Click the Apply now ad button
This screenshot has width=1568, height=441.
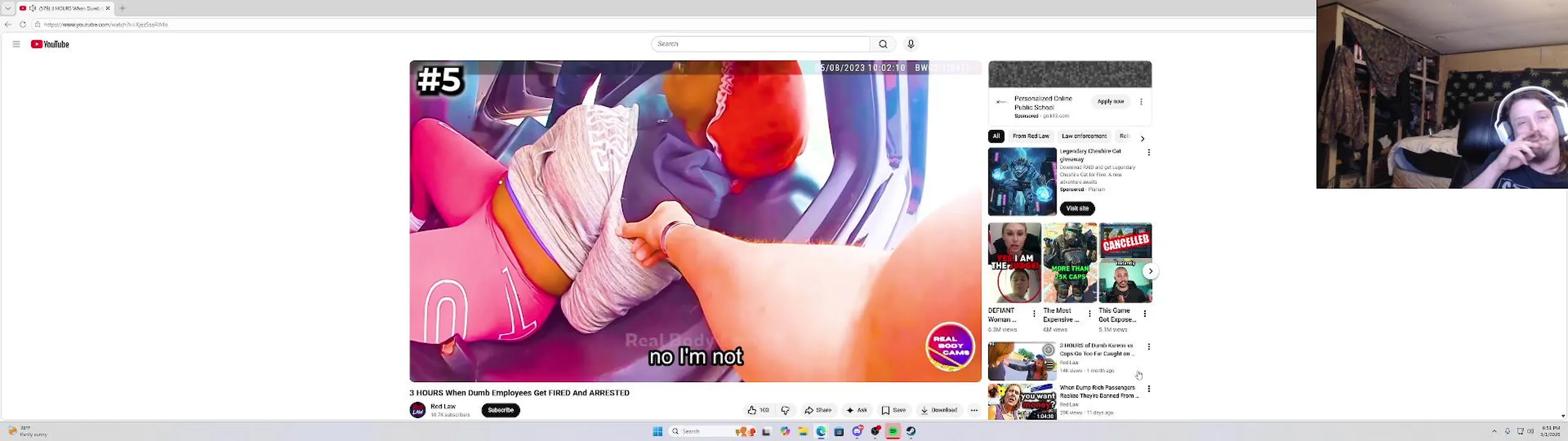(1110, 102)
